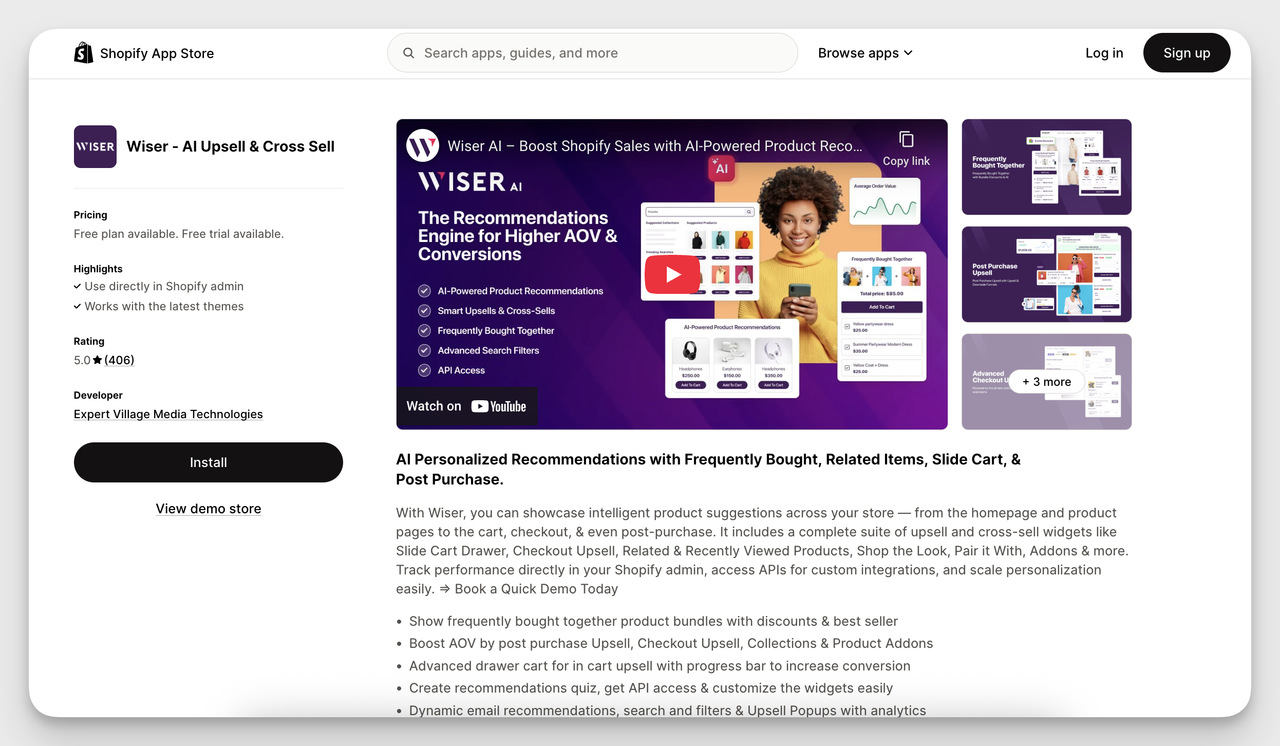Play the YouTube video

tap(672, 274)
